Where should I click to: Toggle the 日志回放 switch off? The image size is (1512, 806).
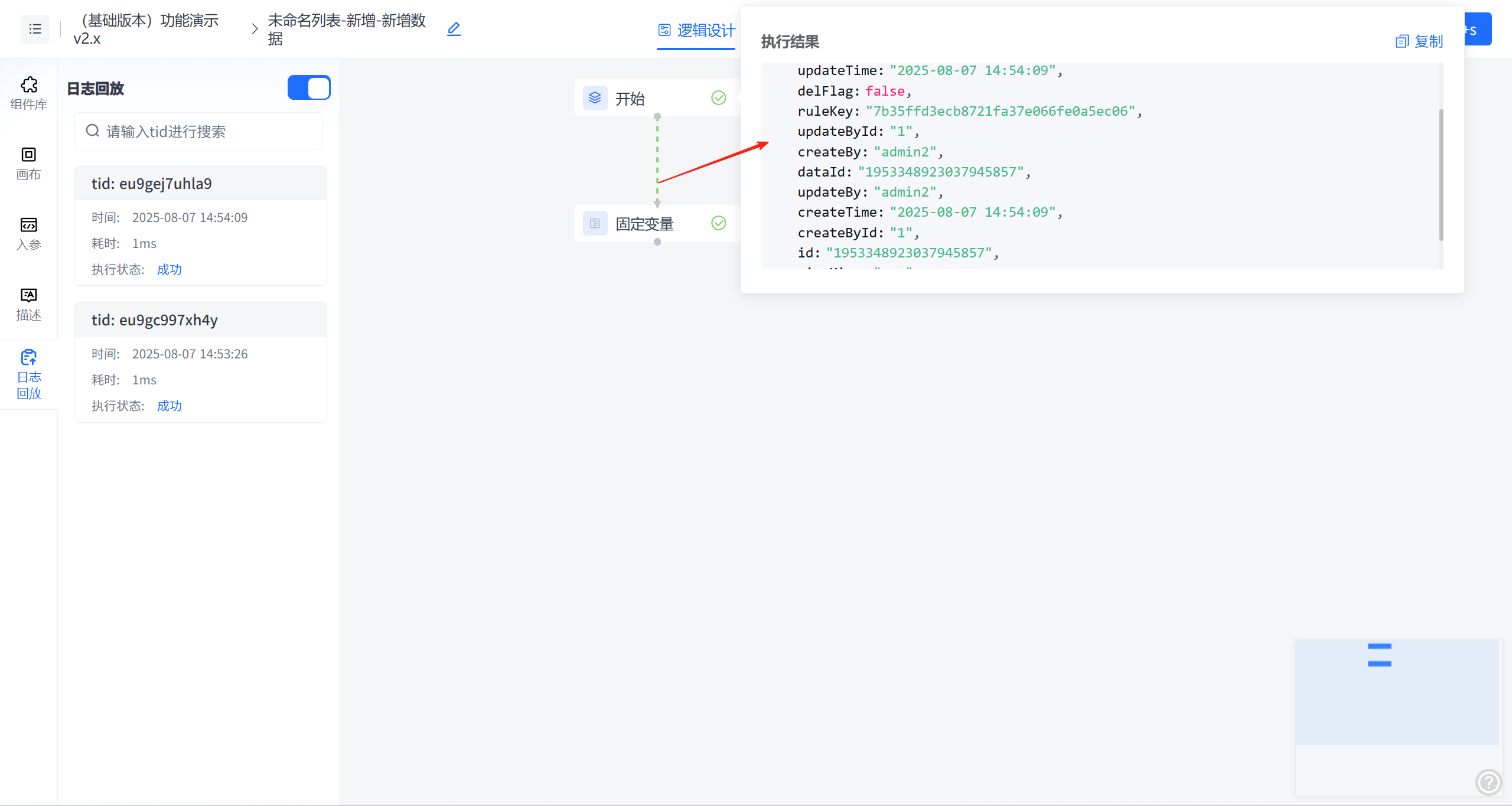309,88
